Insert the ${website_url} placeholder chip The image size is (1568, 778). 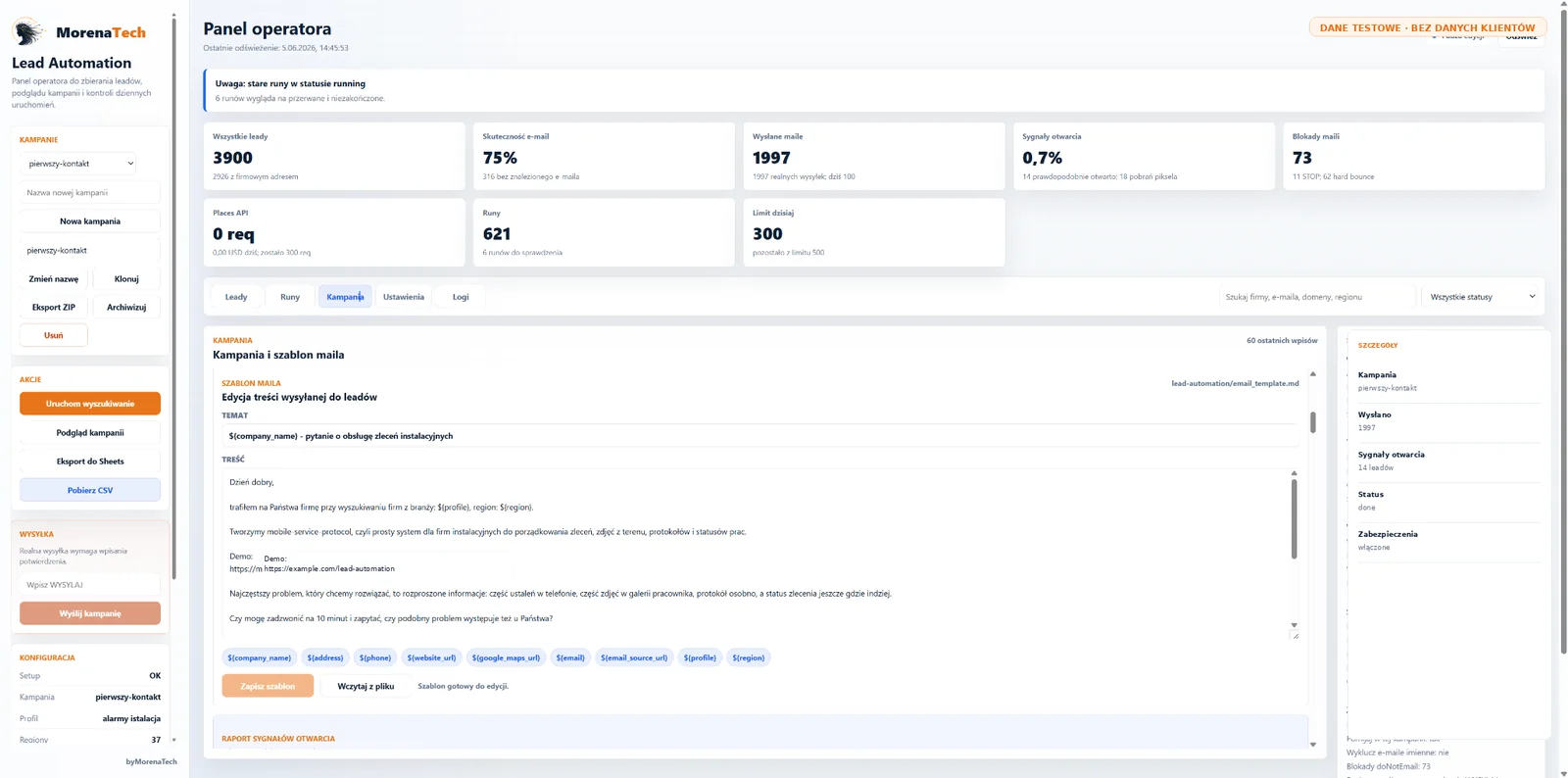(431, 657)
